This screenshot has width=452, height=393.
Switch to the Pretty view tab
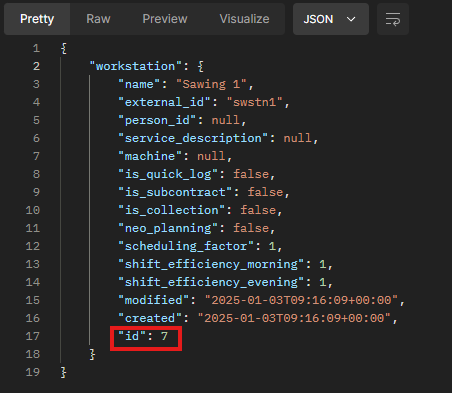[37, 19]
